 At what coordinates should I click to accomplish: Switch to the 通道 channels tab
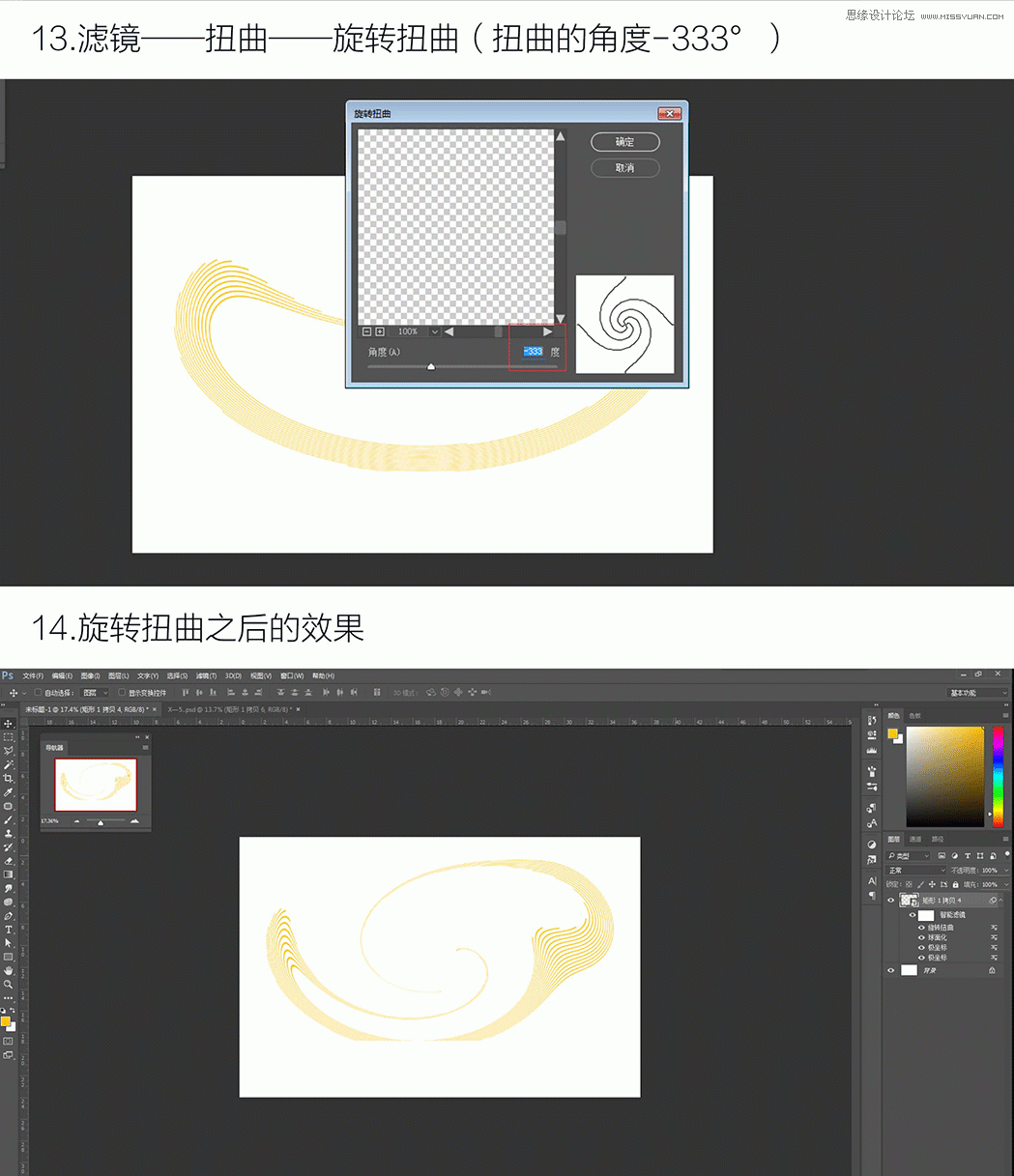click(915, 839)
